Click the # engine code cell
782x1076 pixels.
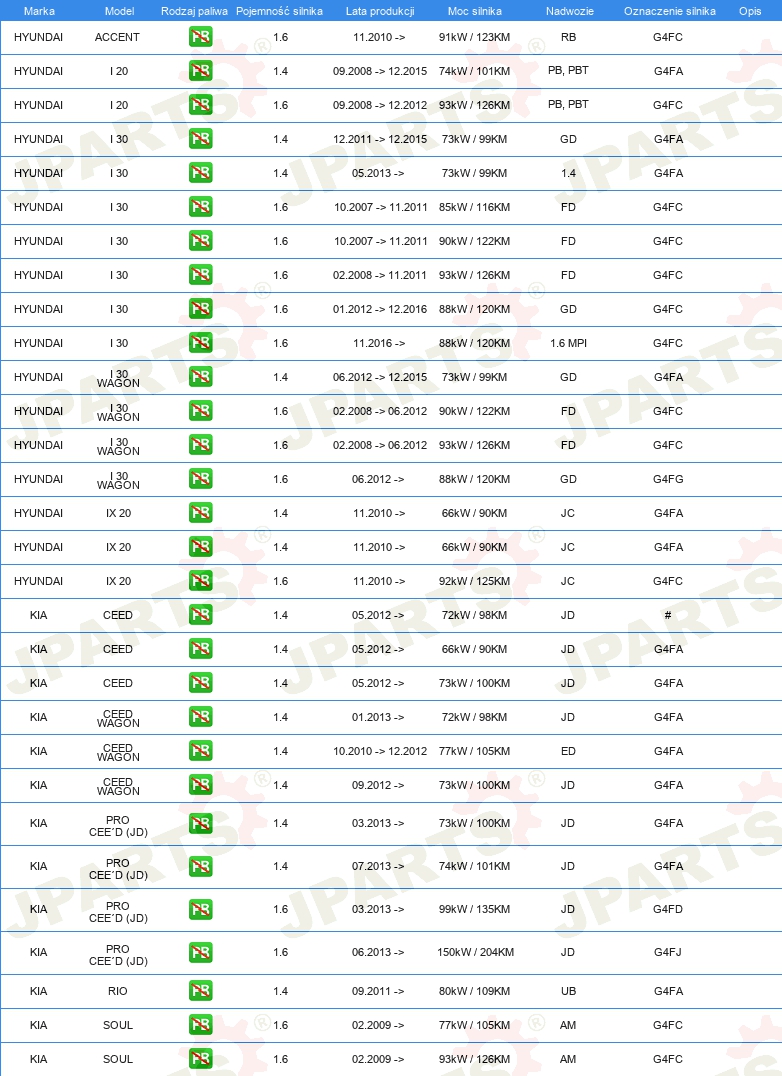668,615
